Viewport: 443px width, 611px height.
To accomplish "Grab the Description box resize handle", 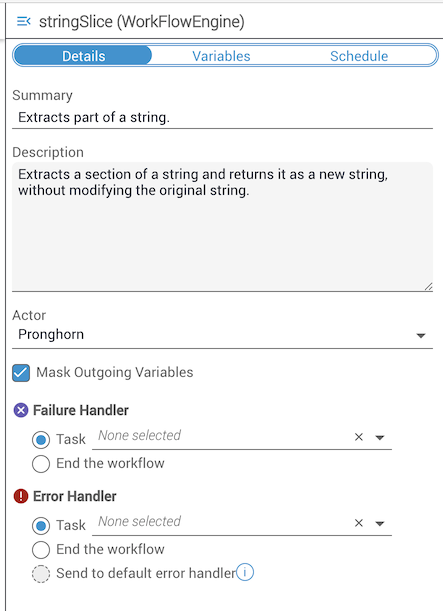I will [x=428, y=286].
